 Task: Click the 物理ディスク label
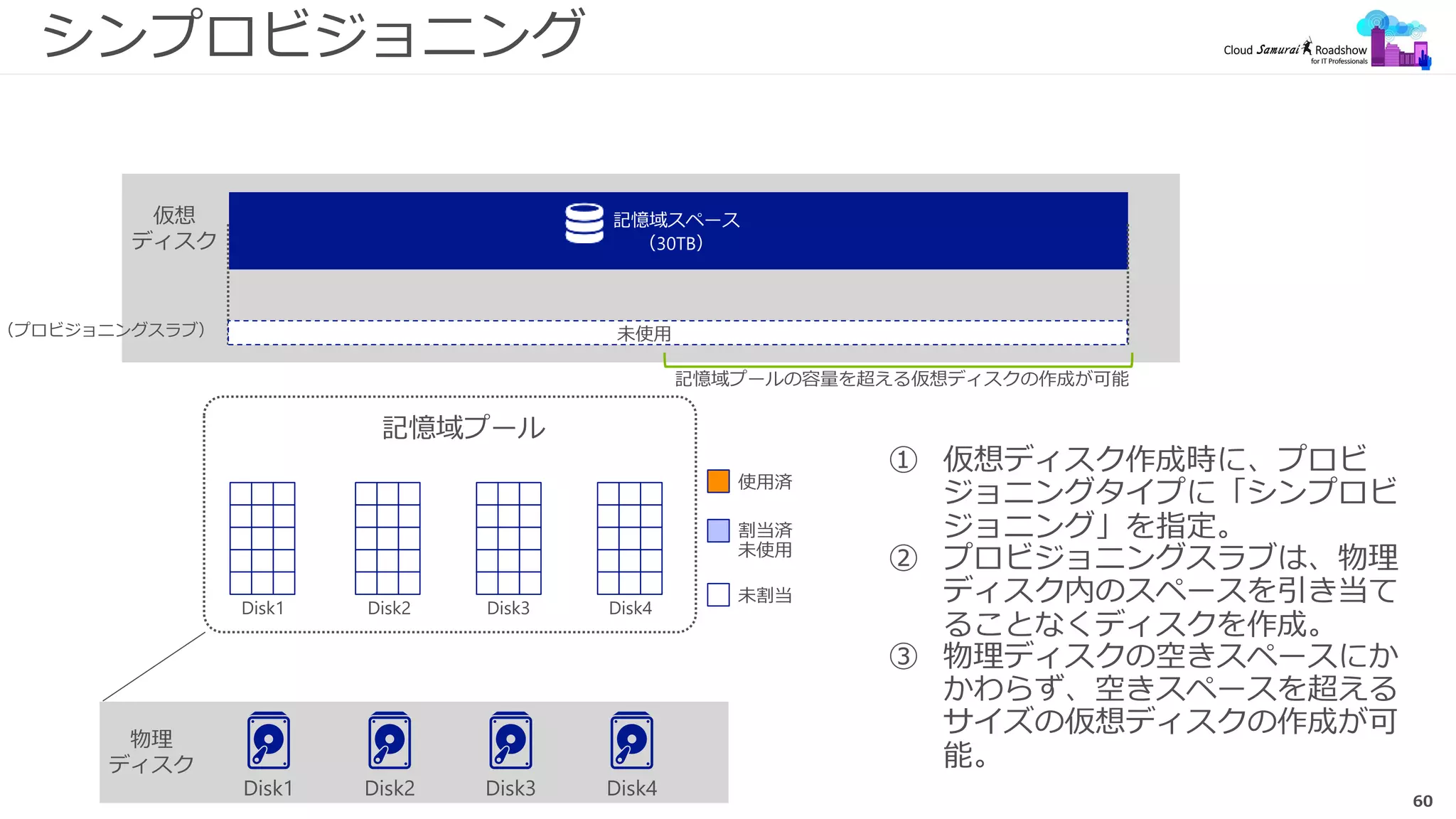coord(151,751)
